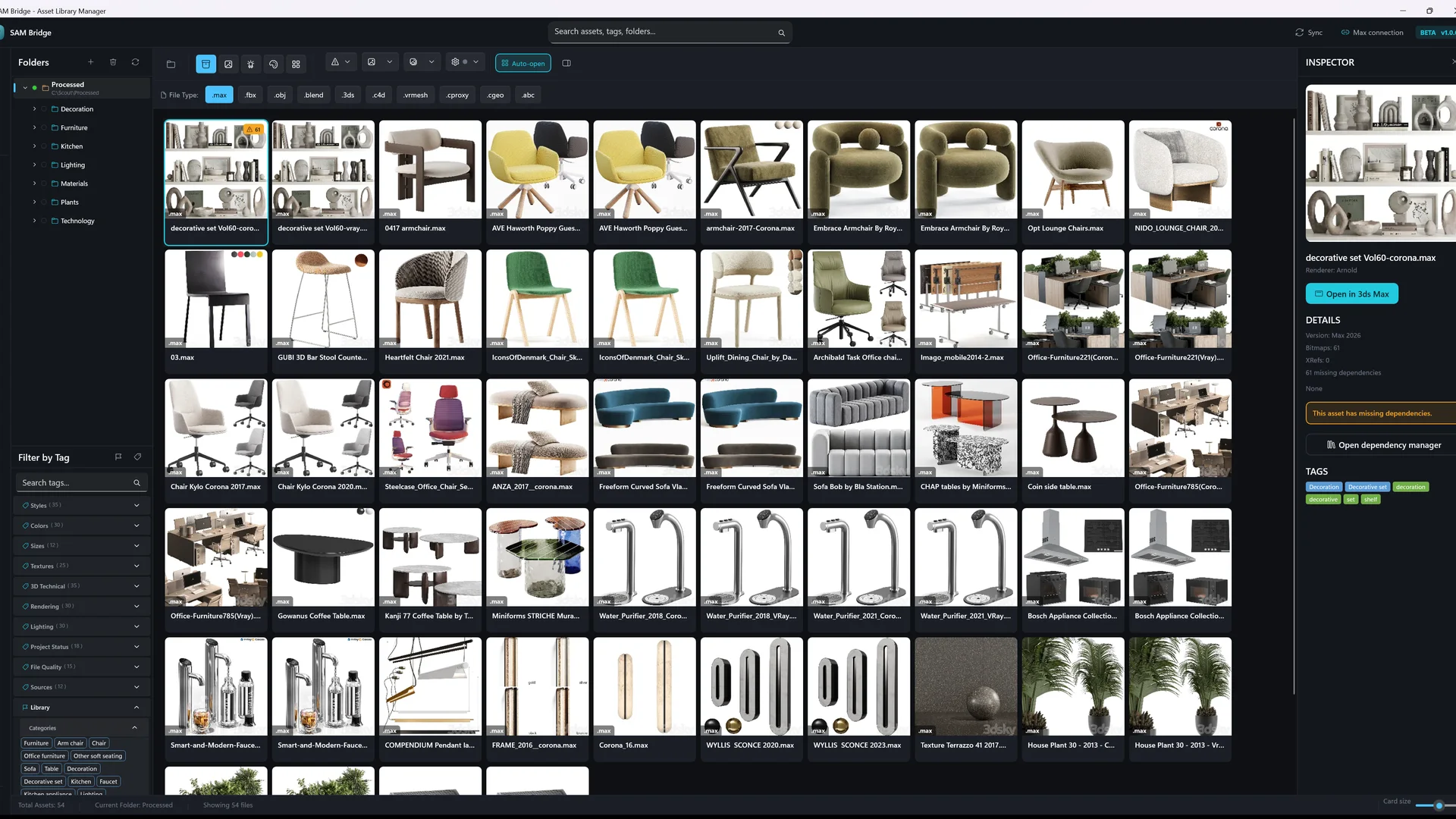Open the gear settings dropdown
The image size is (1456, 819).
(465, 62)
